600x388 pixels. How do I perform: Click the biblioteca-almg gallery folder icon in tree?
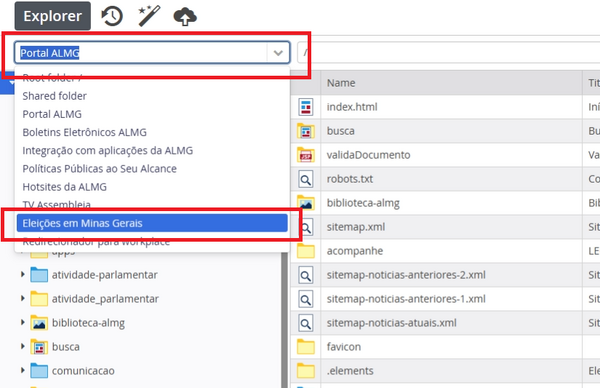tap(39, 323)
